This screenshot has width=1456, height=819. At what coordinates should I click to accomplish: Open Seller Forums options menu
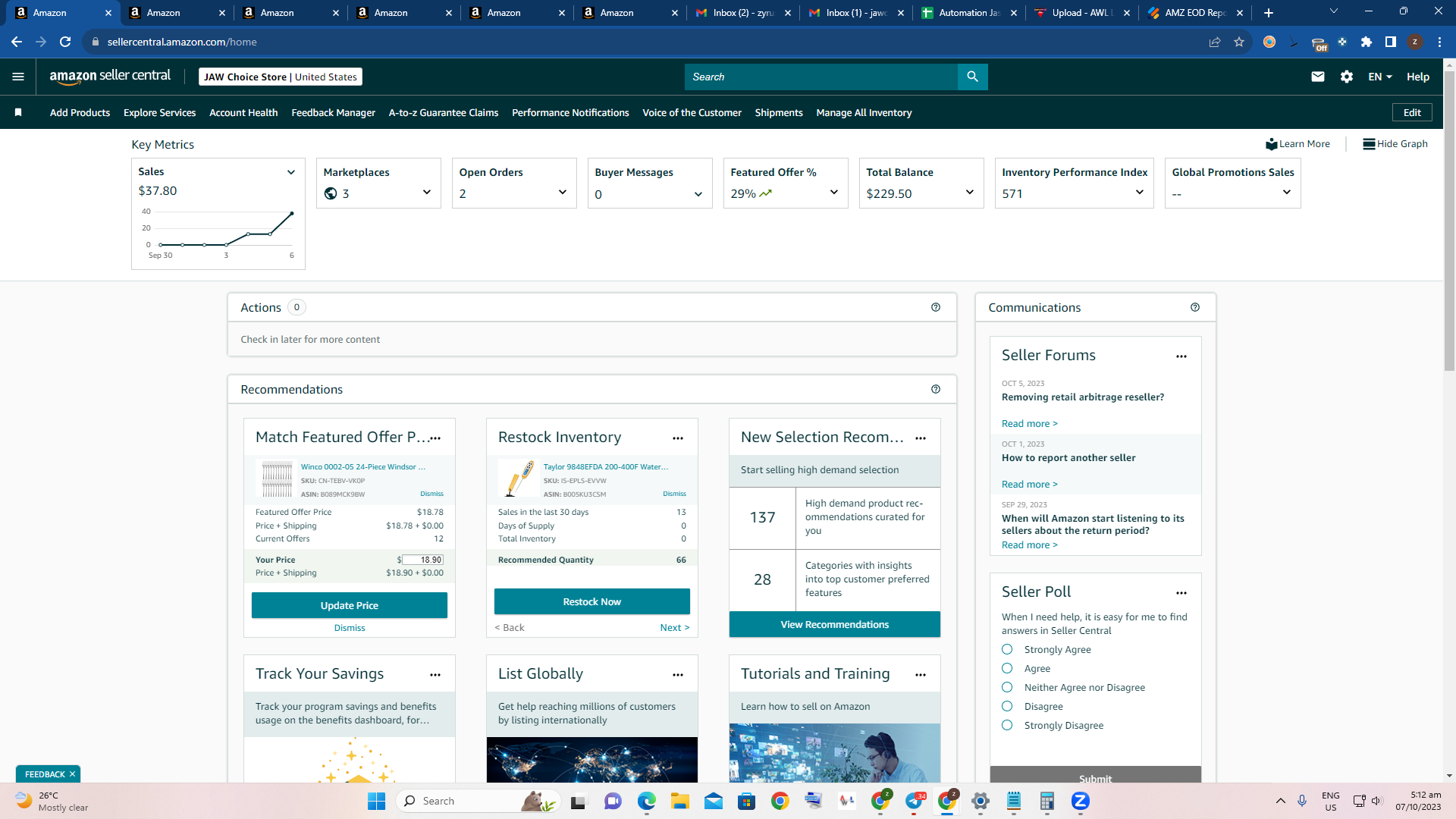point(1181,356)
